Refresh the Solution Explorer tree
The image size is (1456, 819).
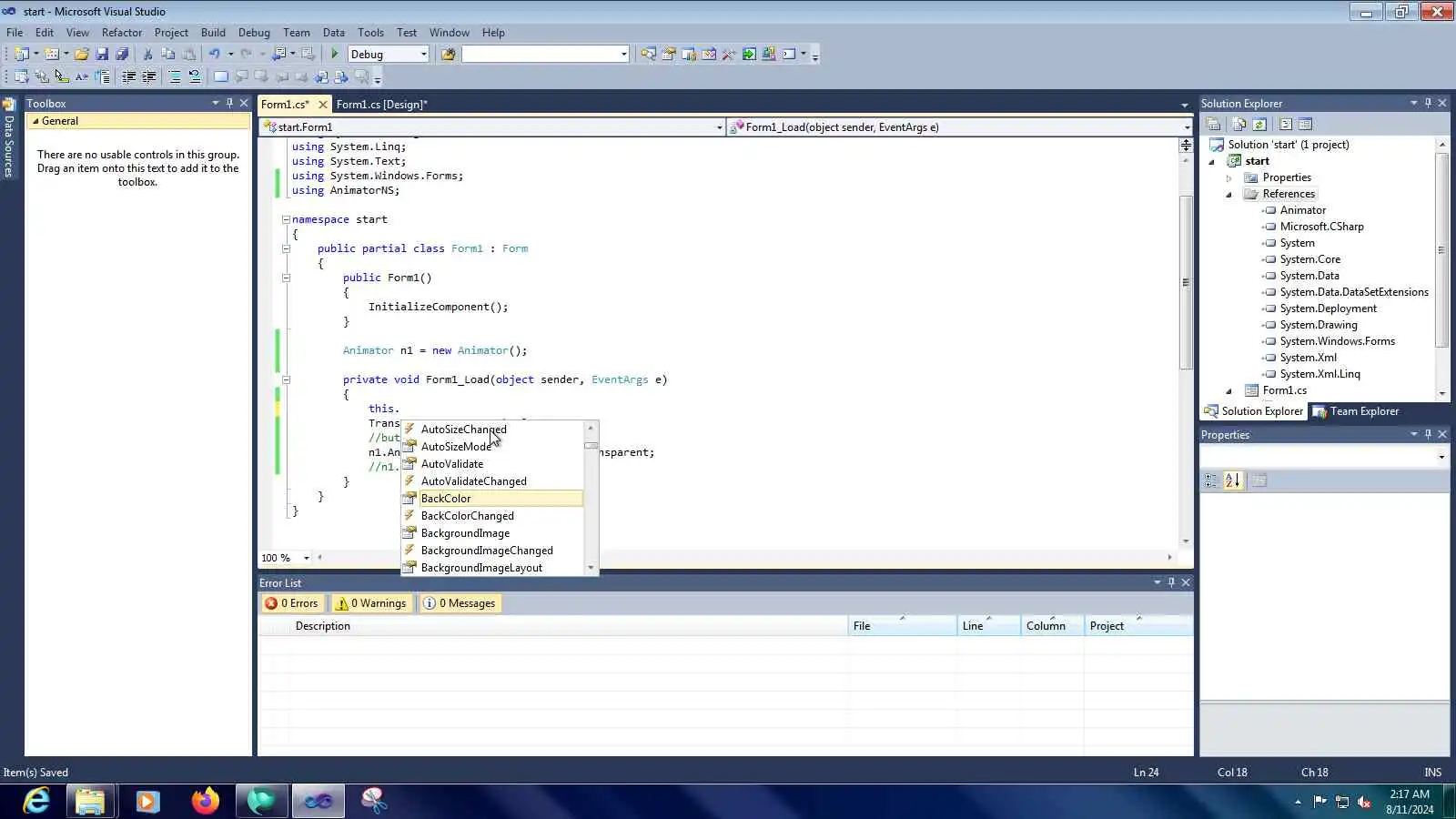click(x=1259, y=125)
